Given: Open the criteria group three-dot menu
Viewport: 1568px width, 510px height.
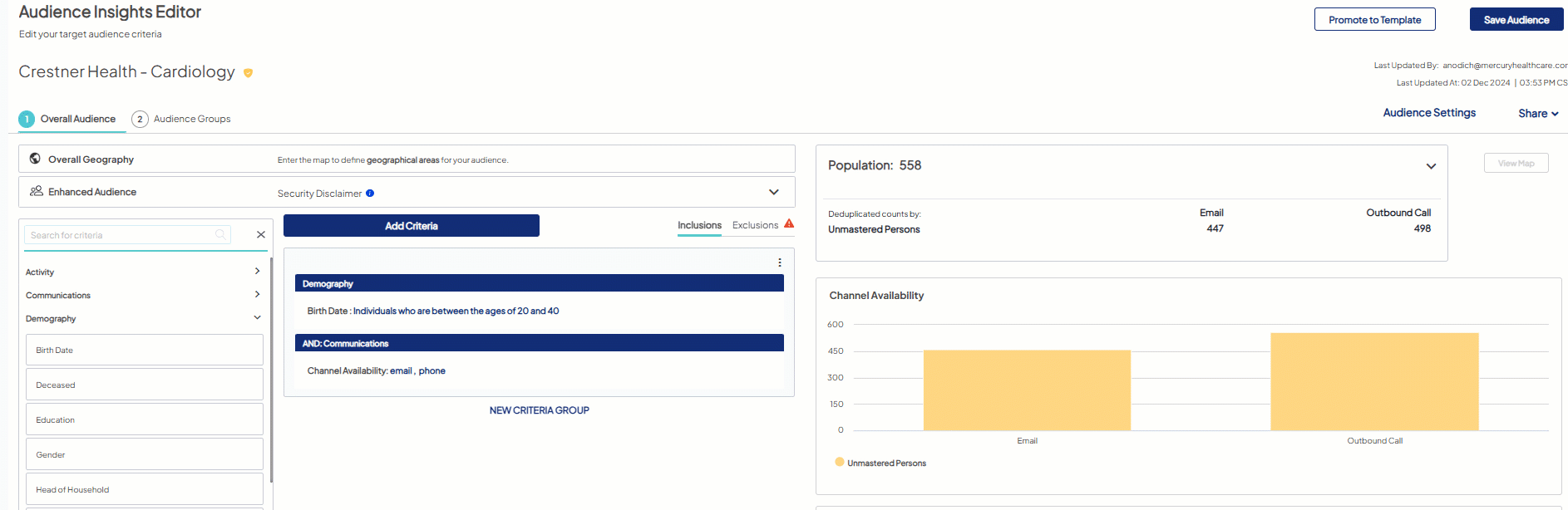Looking at the screenshot, I should 779,262.
